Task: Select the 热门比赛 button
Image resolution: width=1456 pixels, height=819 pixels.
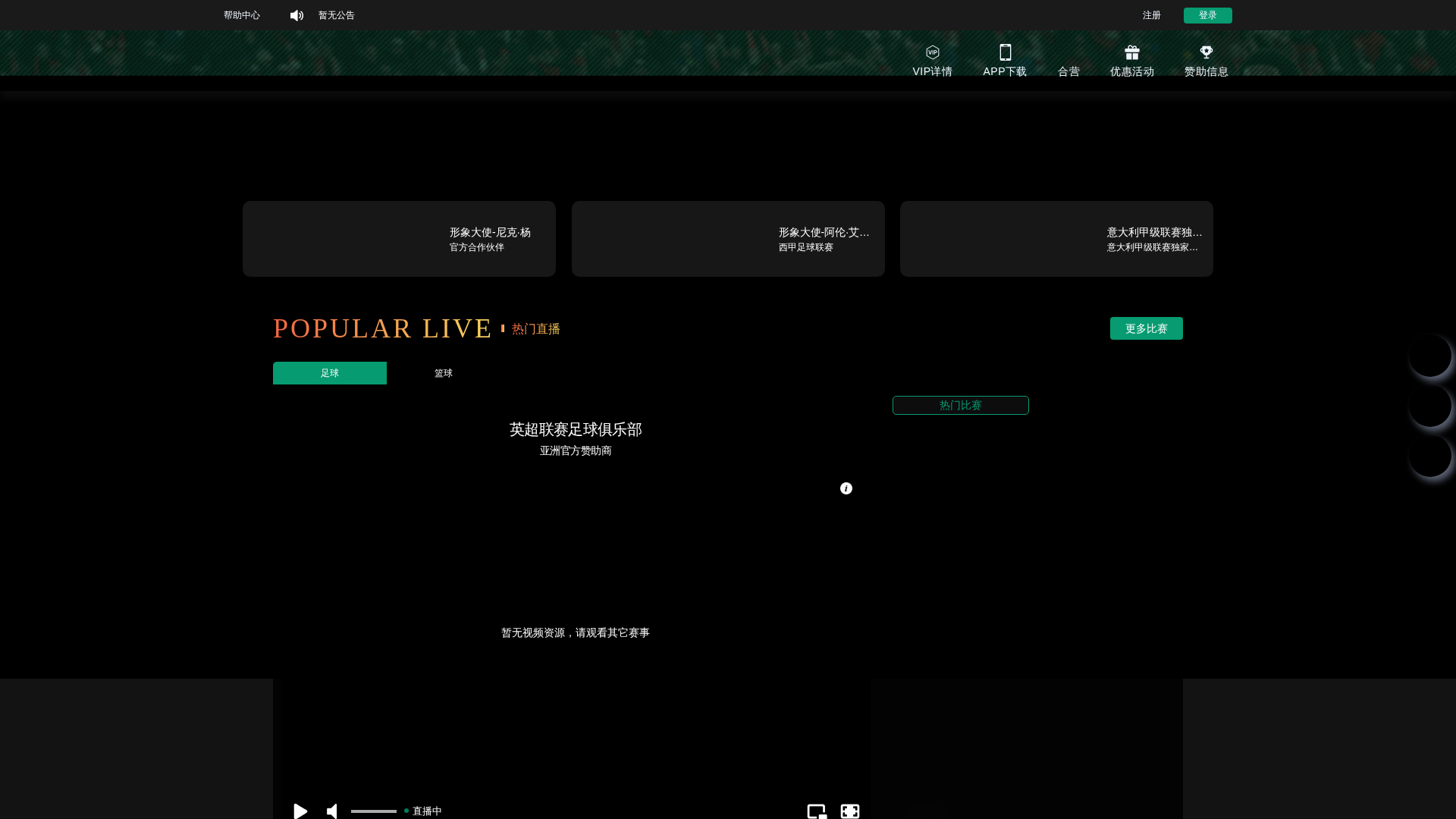Action: [960, 405]
